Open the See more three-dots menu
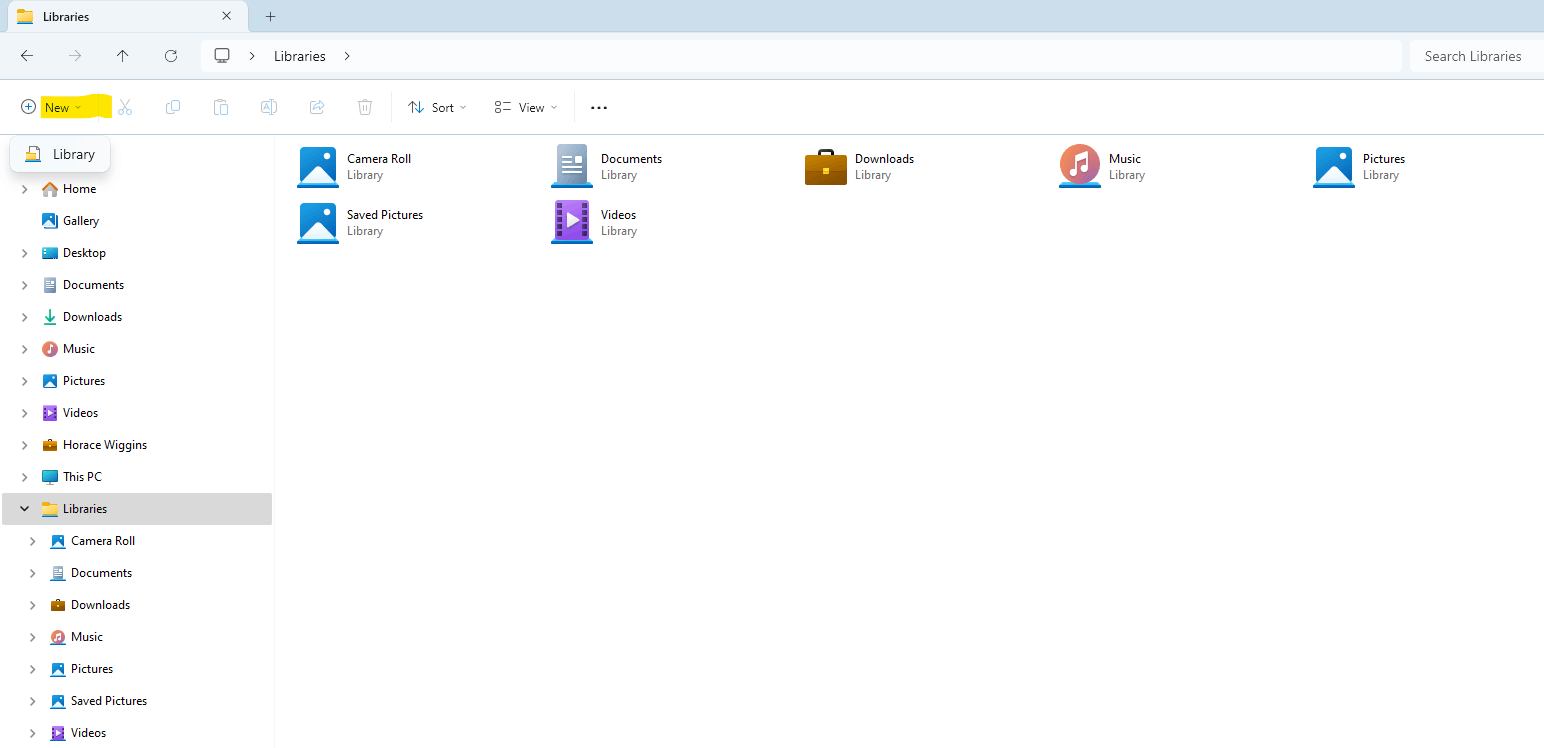 pyautogui.click(x=599, y=108)
